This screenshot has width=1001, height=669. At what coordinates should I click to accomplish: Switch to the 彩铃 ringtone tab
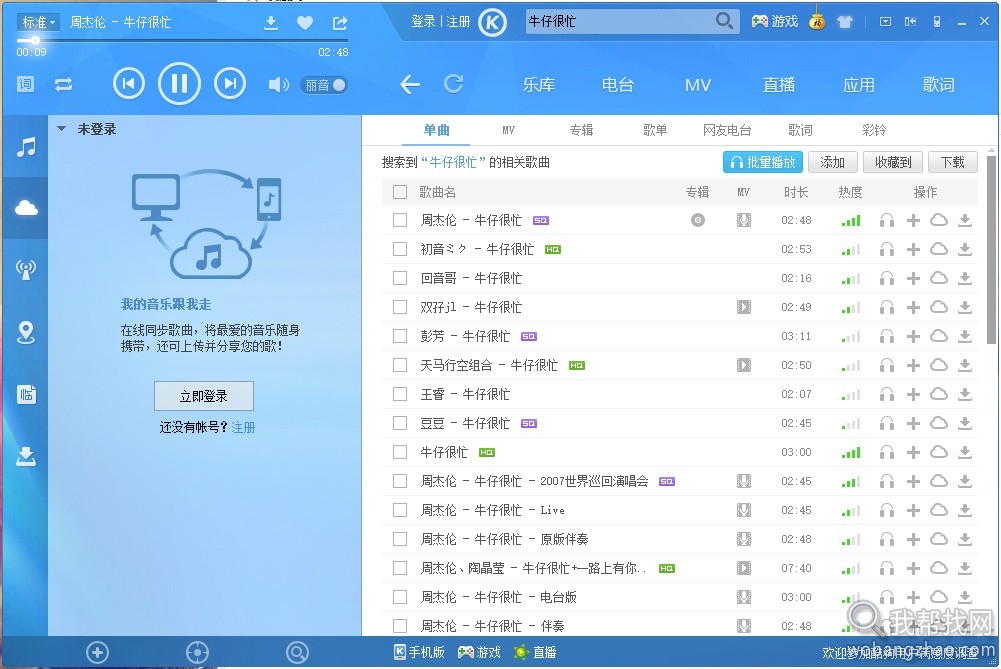(874, 130)
